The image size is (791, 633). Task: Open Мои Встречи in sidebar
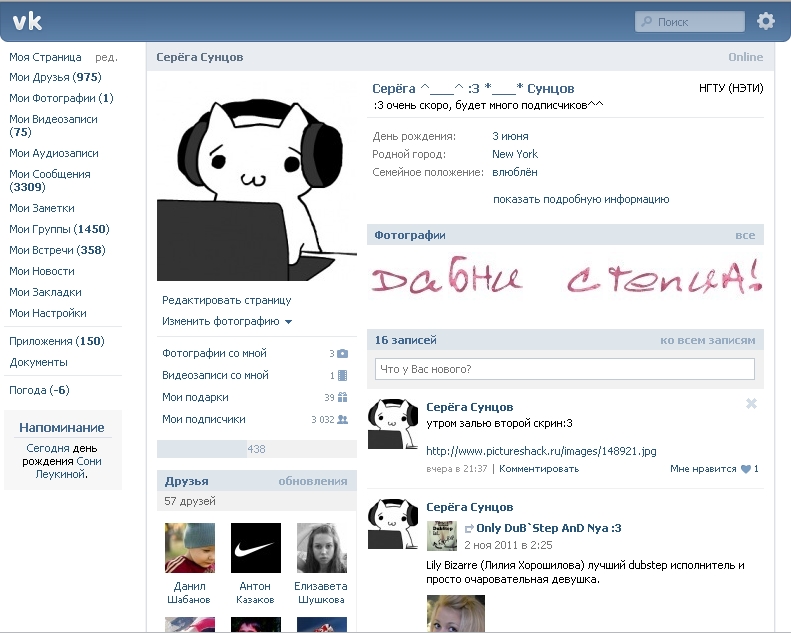pos(57,250)
